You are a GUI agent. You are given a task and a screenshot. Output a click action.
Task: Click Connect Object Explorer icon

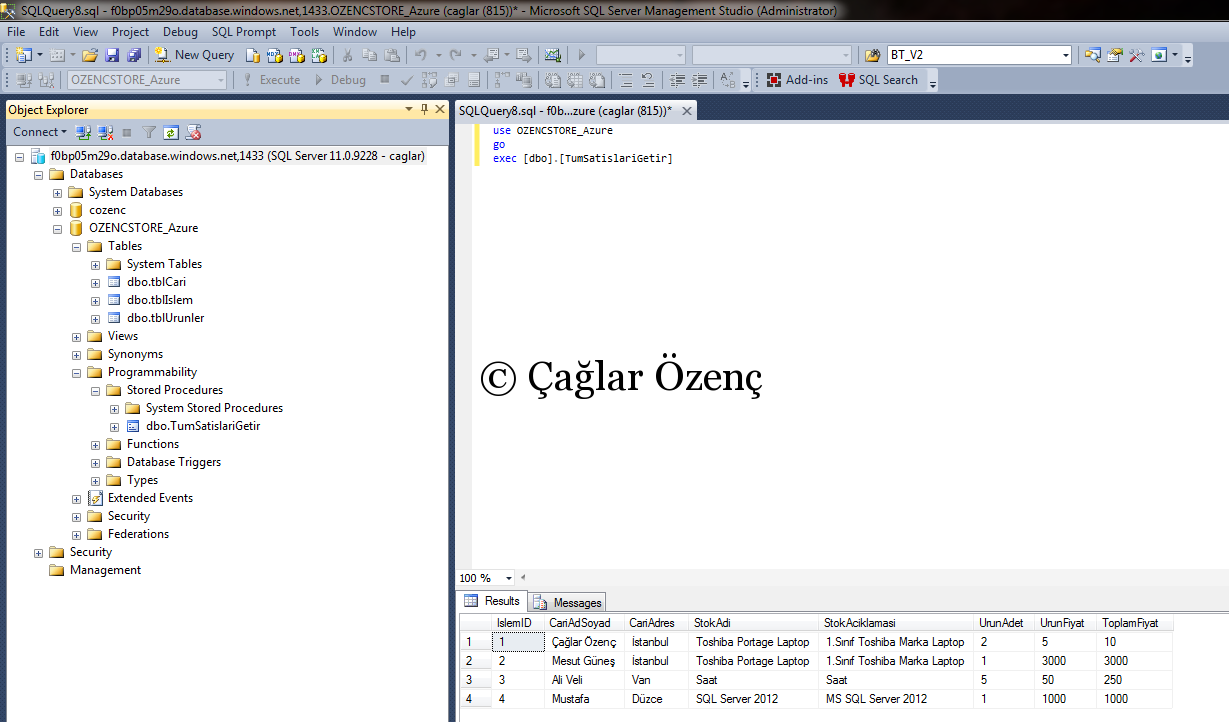(85, 132)
